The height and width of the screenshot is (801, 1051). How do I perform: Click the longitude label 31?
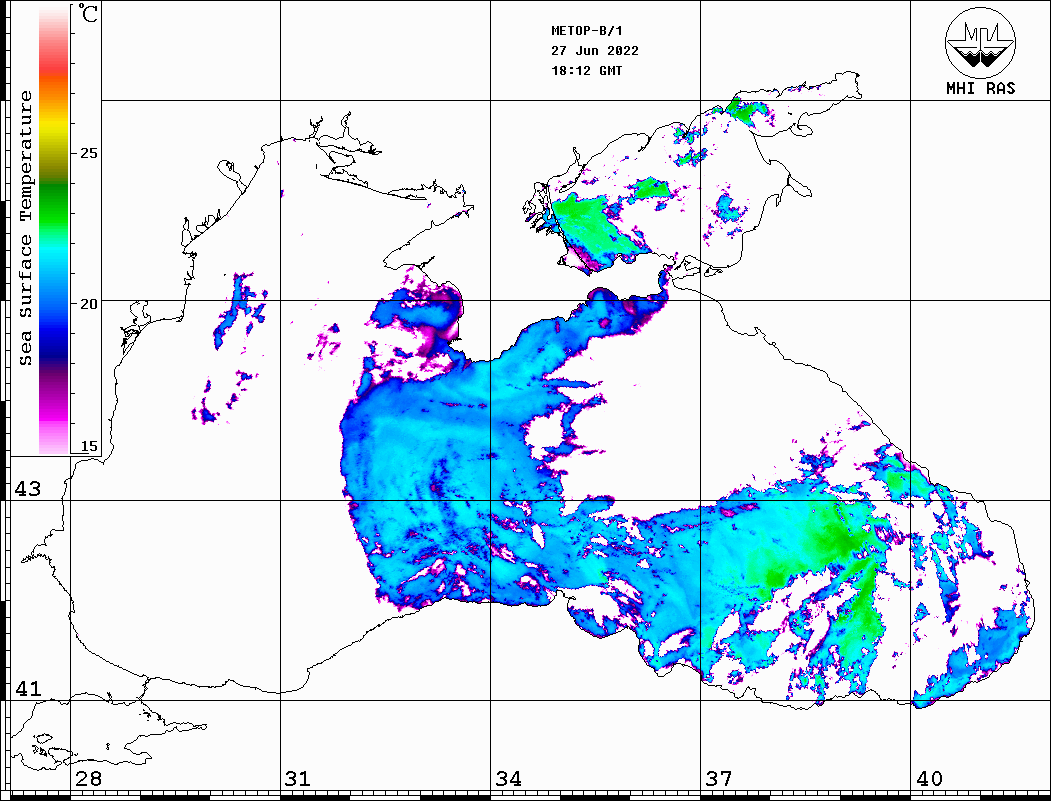(x=298, y=778)
